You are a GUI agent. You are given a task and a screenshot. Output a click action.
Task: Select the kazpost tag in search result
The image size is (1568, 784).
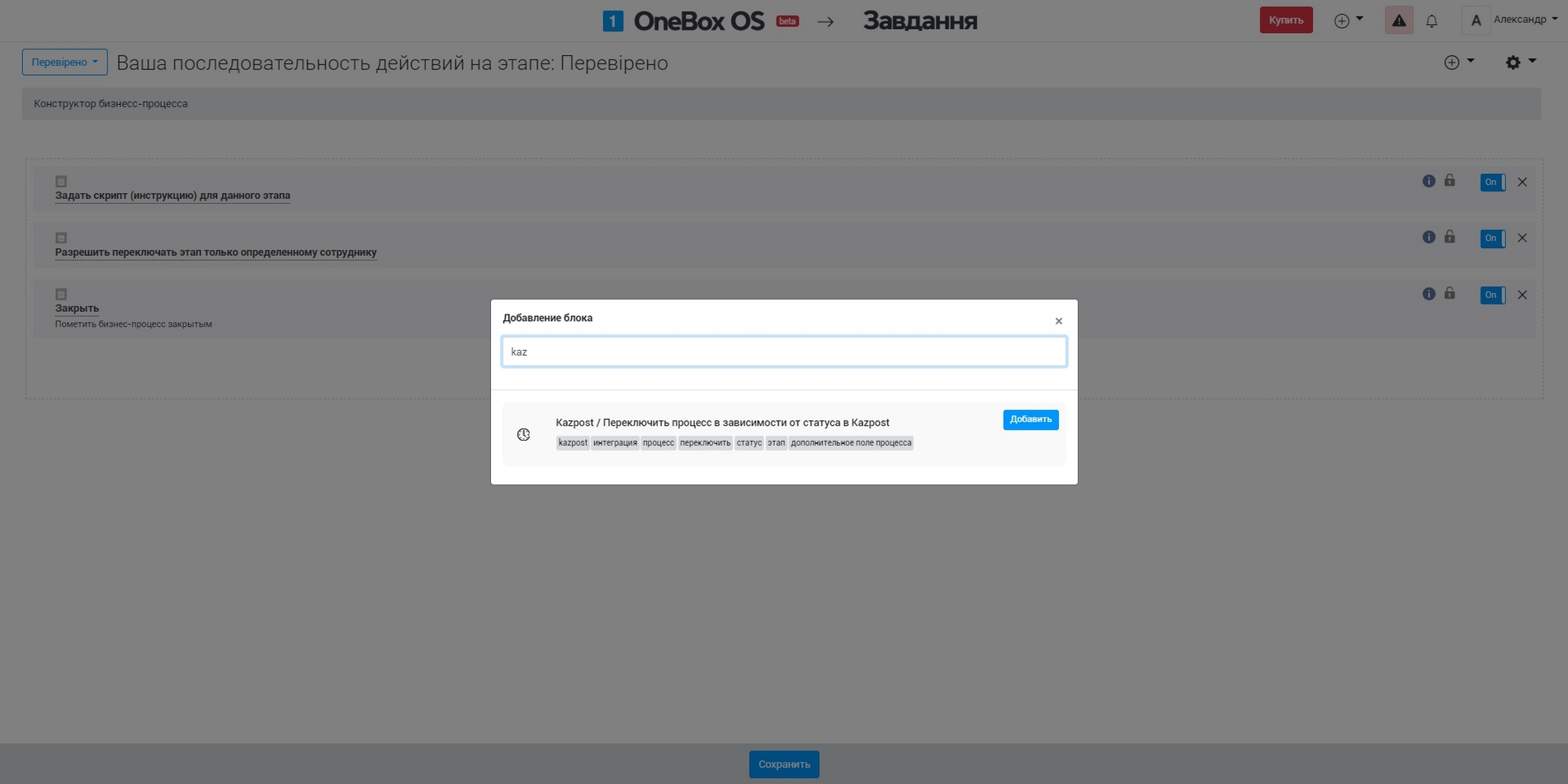tap(573, 443)
